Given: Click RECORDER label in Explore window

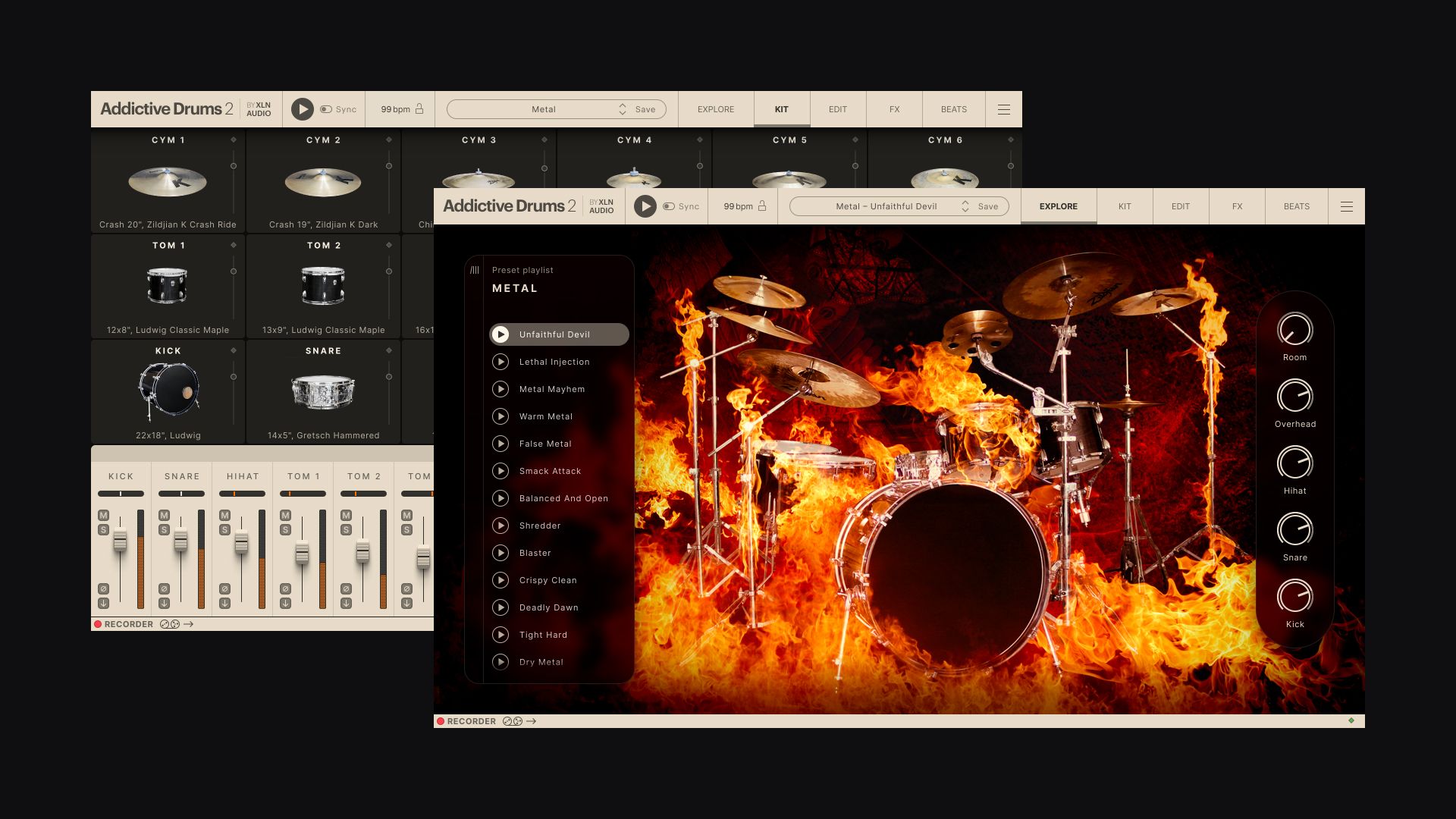Looking at the screenshot, I should pos(471,721).
